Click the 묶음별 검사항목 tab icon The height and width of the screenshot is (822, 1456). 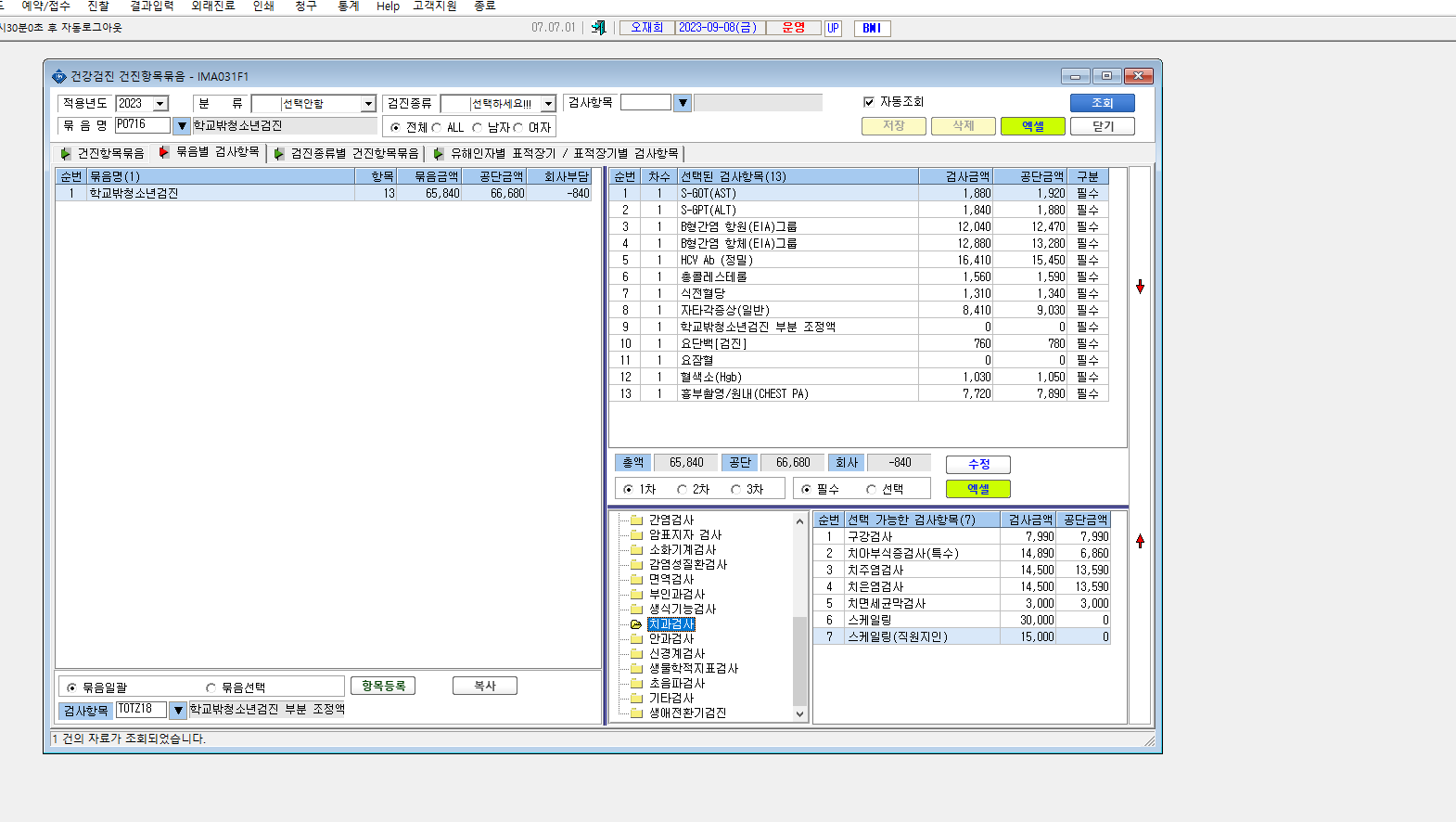coord(164,152)
